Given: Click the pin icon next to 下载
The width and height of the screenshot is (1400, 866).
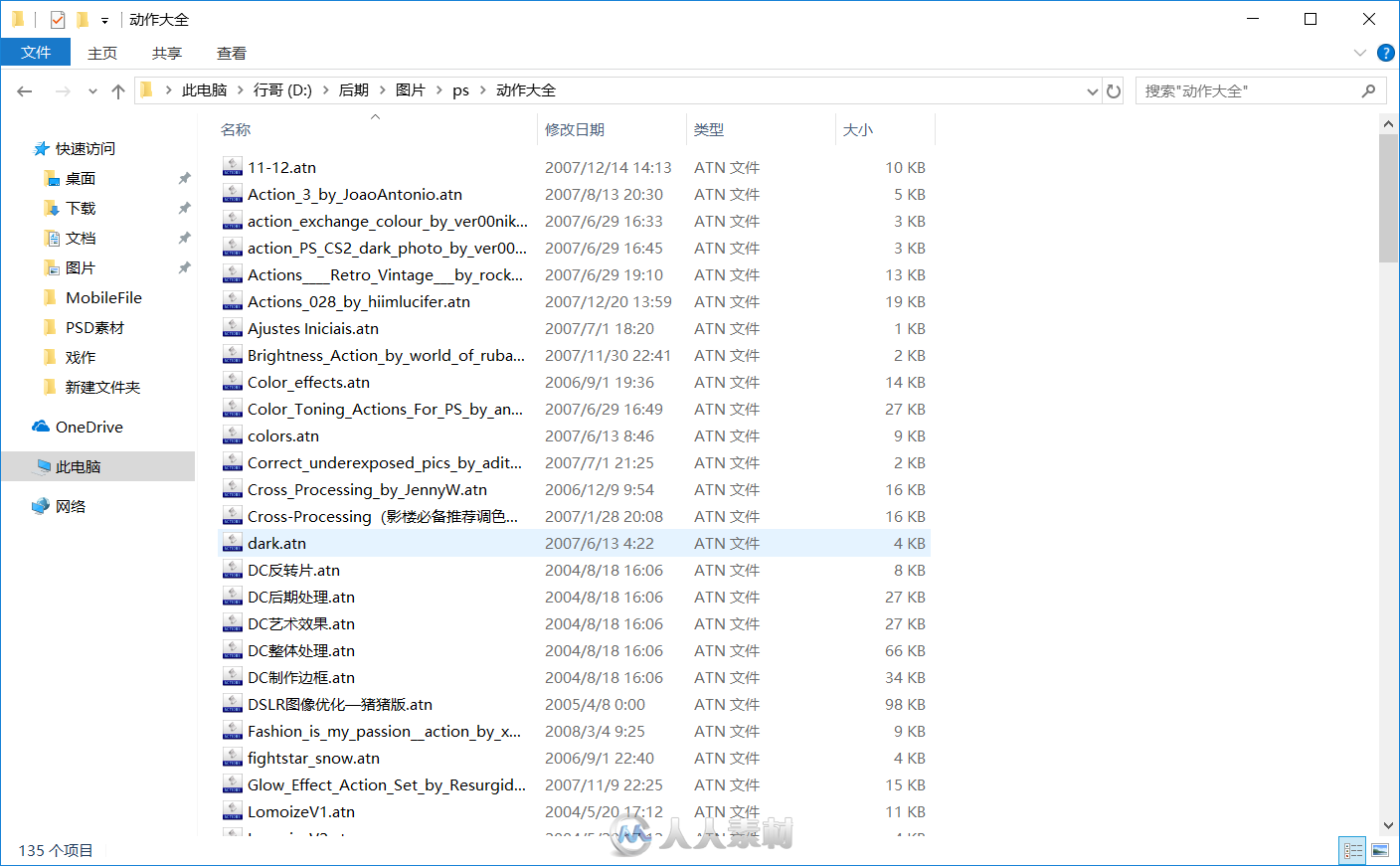Looking at the screenshot, I should pos(184,209).
